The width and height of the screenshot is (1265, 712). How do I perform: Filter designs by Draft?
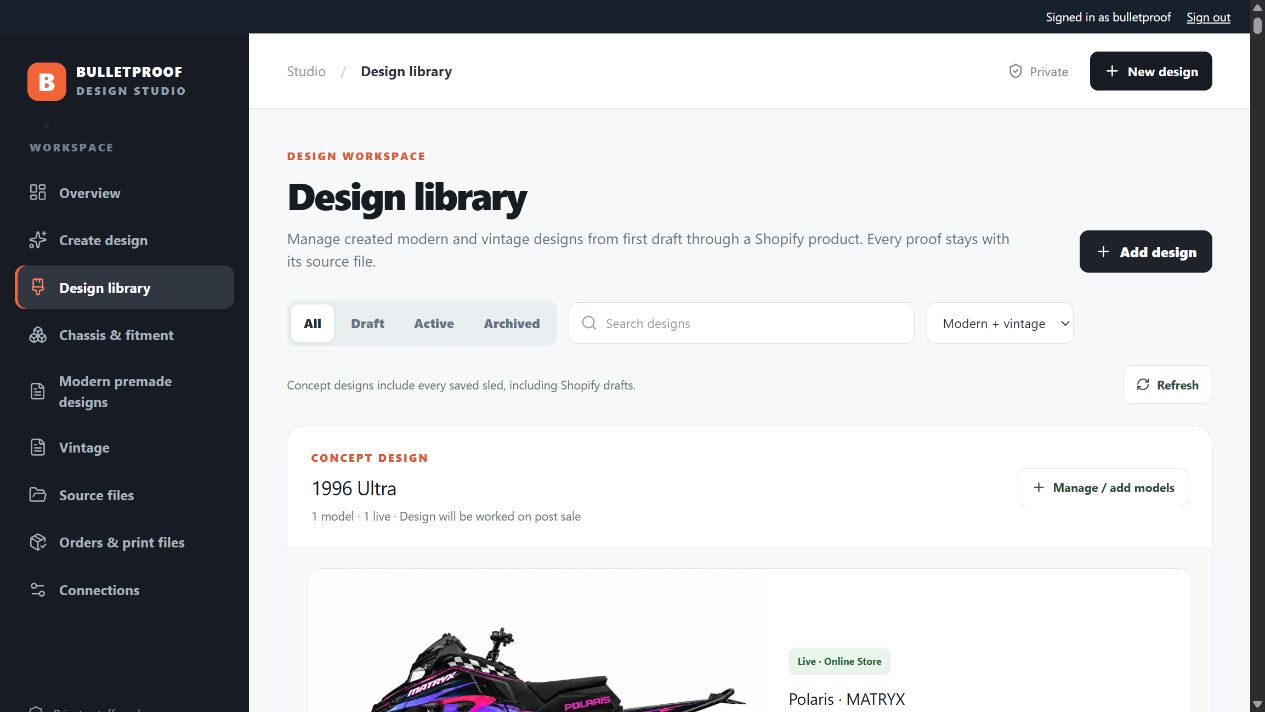[368, 324]
